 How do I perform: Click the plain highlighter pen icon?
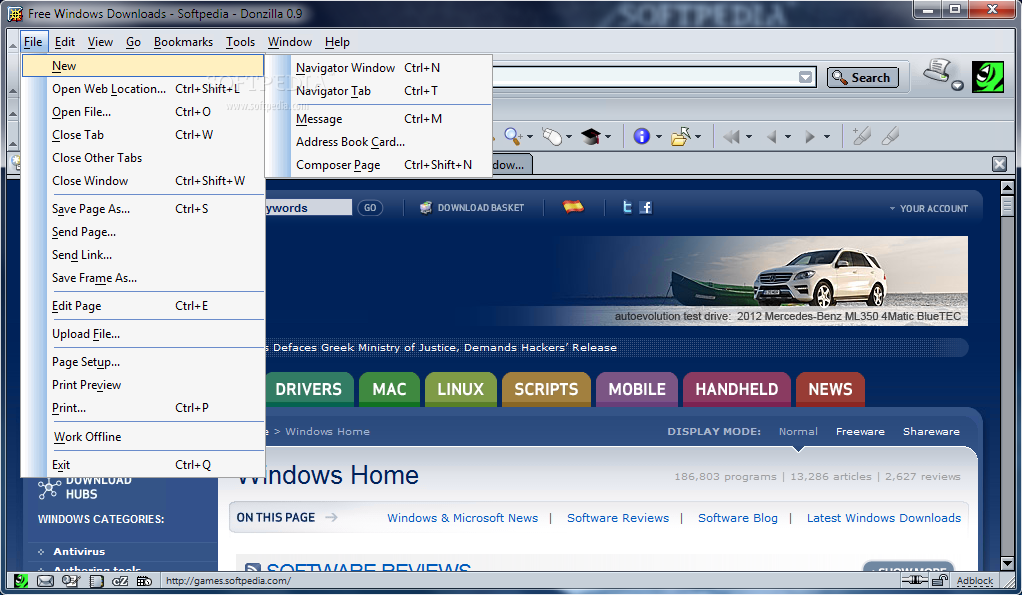890,136
